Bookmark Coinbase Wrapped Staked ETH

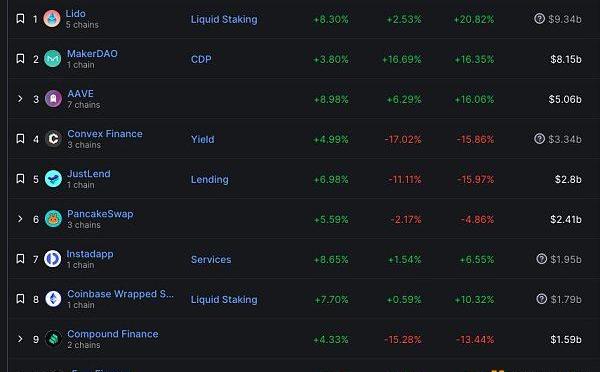pos(20,299)
